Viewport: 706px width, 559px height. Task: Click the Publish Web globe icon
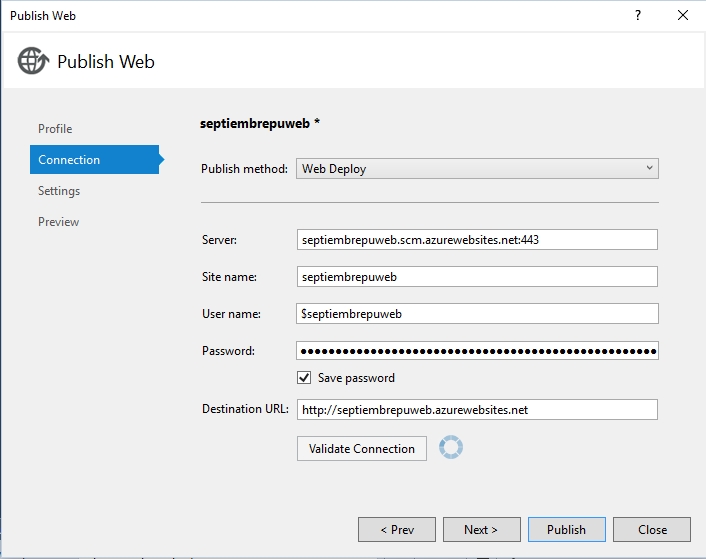coord(33,61)
